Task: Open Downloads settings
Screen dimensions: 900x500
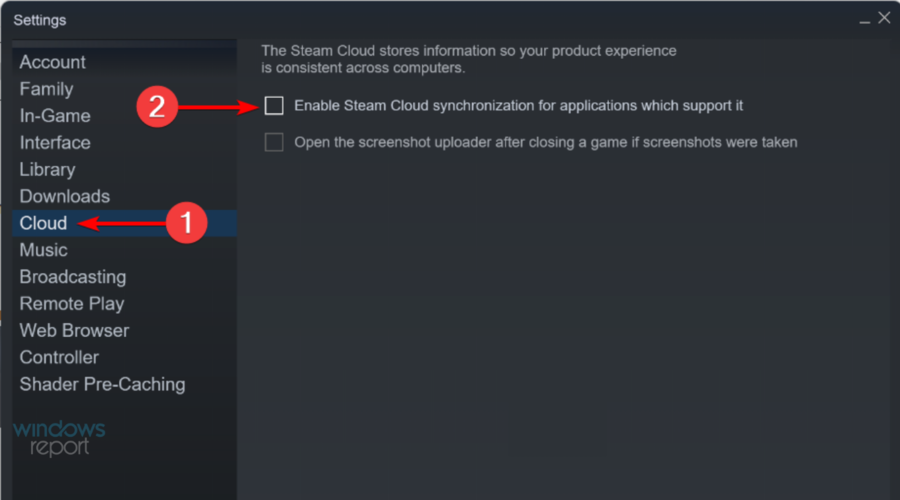Action: pos(64,196)
